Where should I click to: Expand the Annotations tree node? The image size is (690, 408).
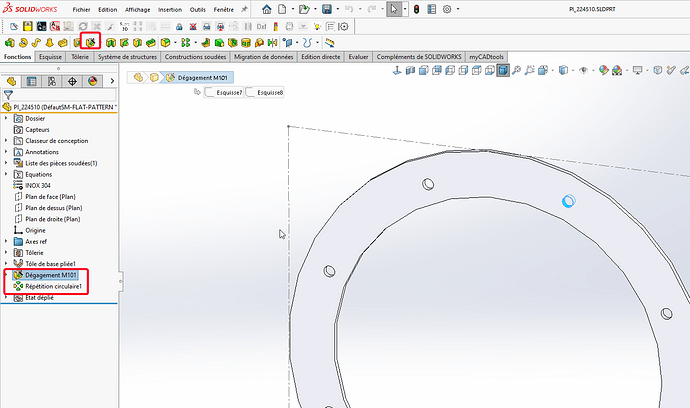(6, 151)
